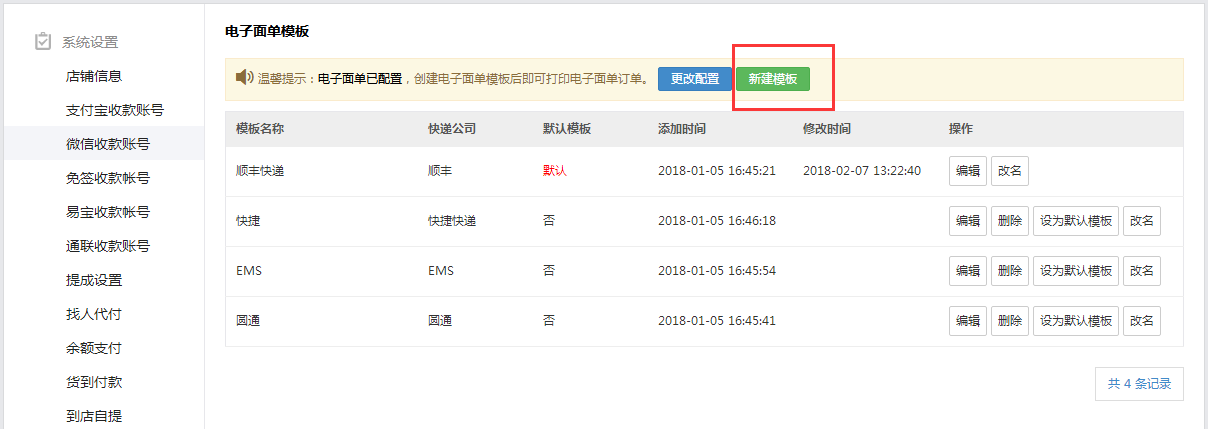The height and width of the screenshot is (429, 1208).
Task: Set 快捷 as default template
Action: point(1076,221)
